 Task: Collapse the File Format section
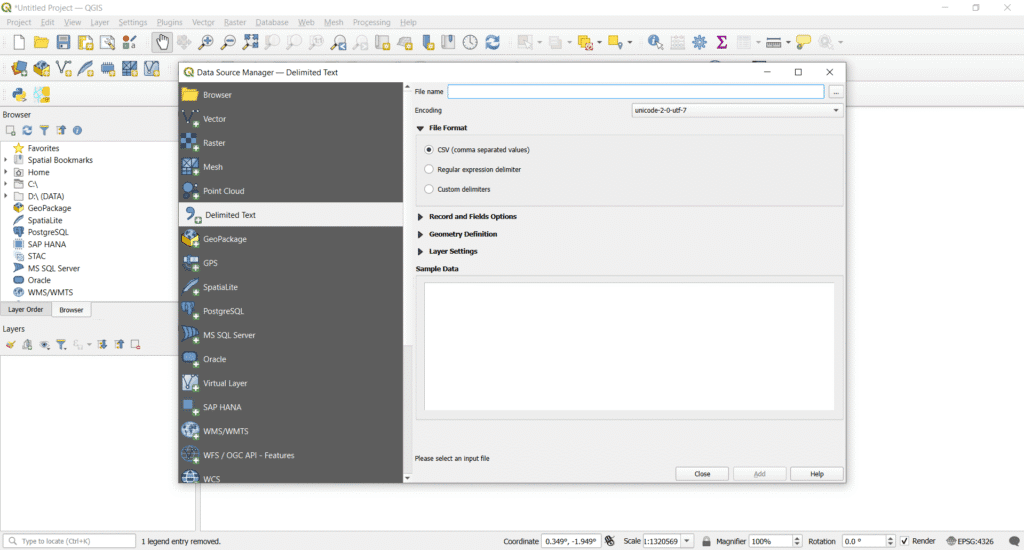tap(421, 128)
